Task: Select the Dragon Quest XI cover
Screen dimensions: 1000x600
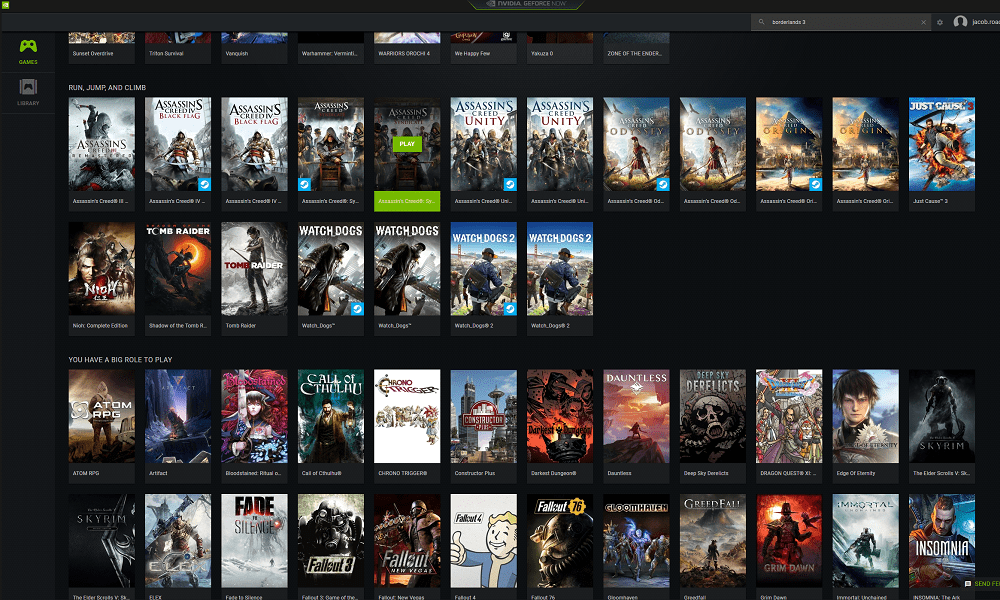Action: pos(789,416)
